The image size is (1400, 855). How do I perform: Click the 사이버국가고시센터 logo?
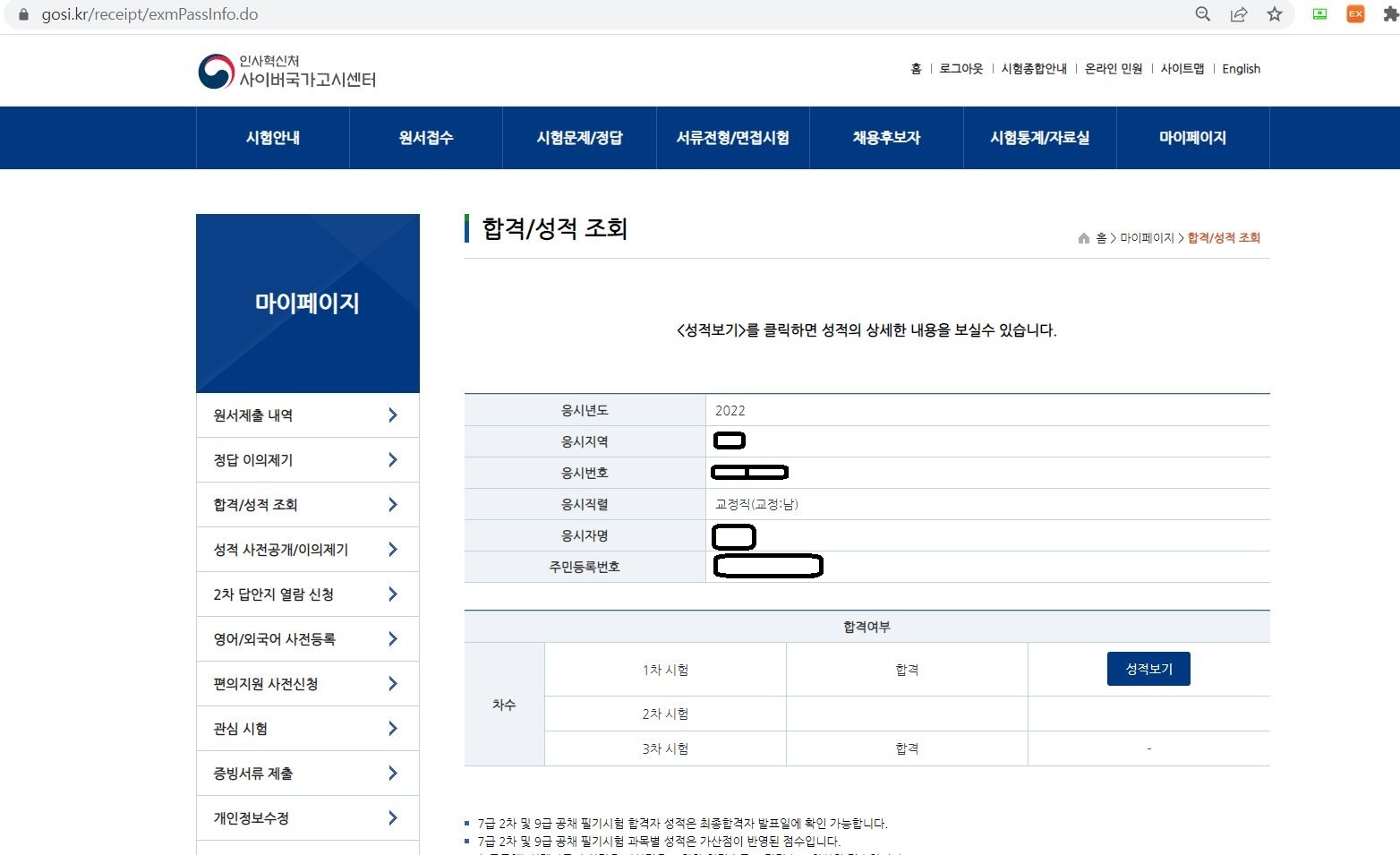(286, 71)
